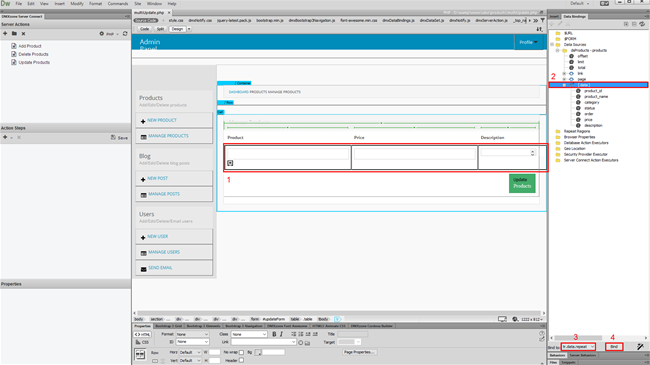Screen dimensions: 650x365
Task: Delete selected server action with X icon
Action: 23,34
